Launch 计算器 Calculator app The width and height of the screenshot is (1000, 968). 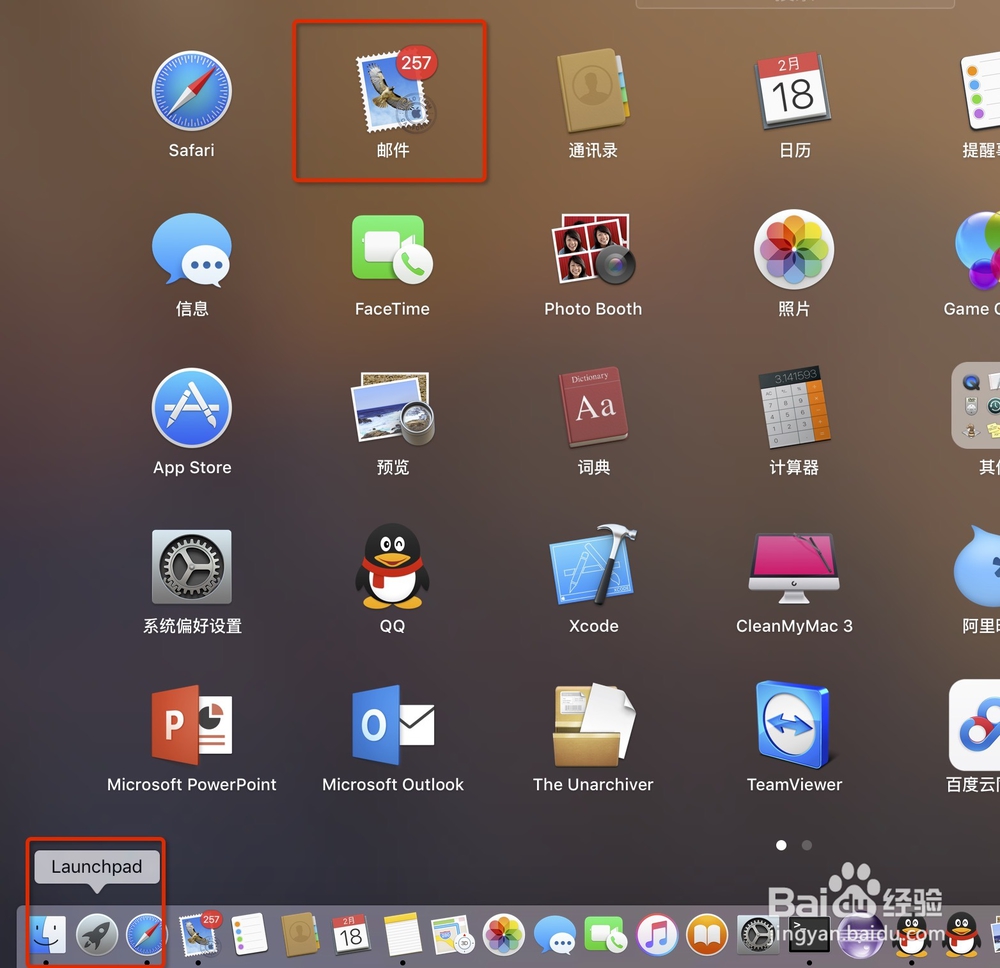794,407
